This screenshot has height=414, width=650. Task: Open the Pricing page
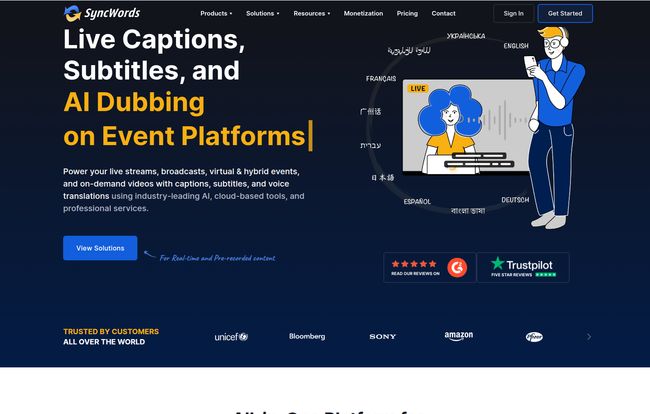coord(407,13)
